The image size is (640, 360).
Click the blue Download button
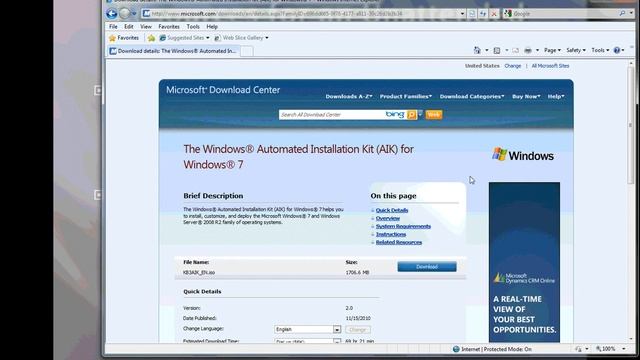pyautogui.click(x=427, y=267)
